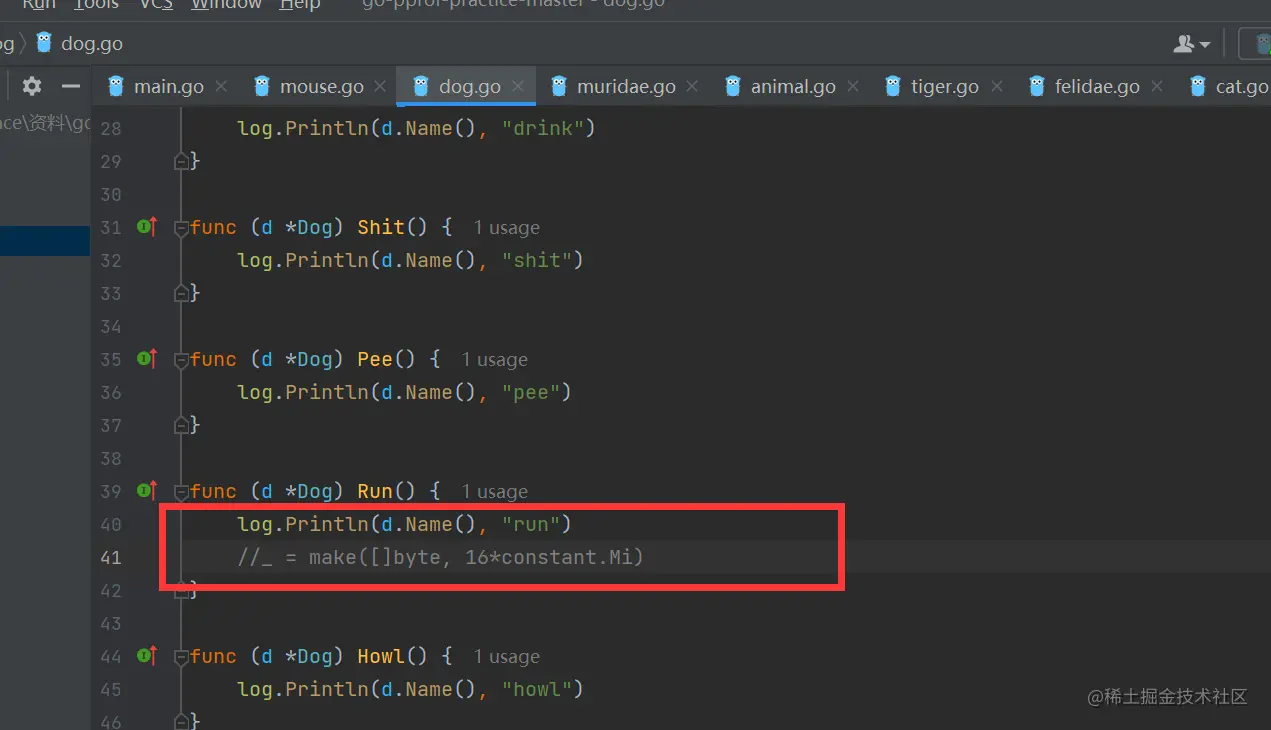1271x730 pixels.
Task: Open the tiger.go tab
Action: (x=944, y=87)
